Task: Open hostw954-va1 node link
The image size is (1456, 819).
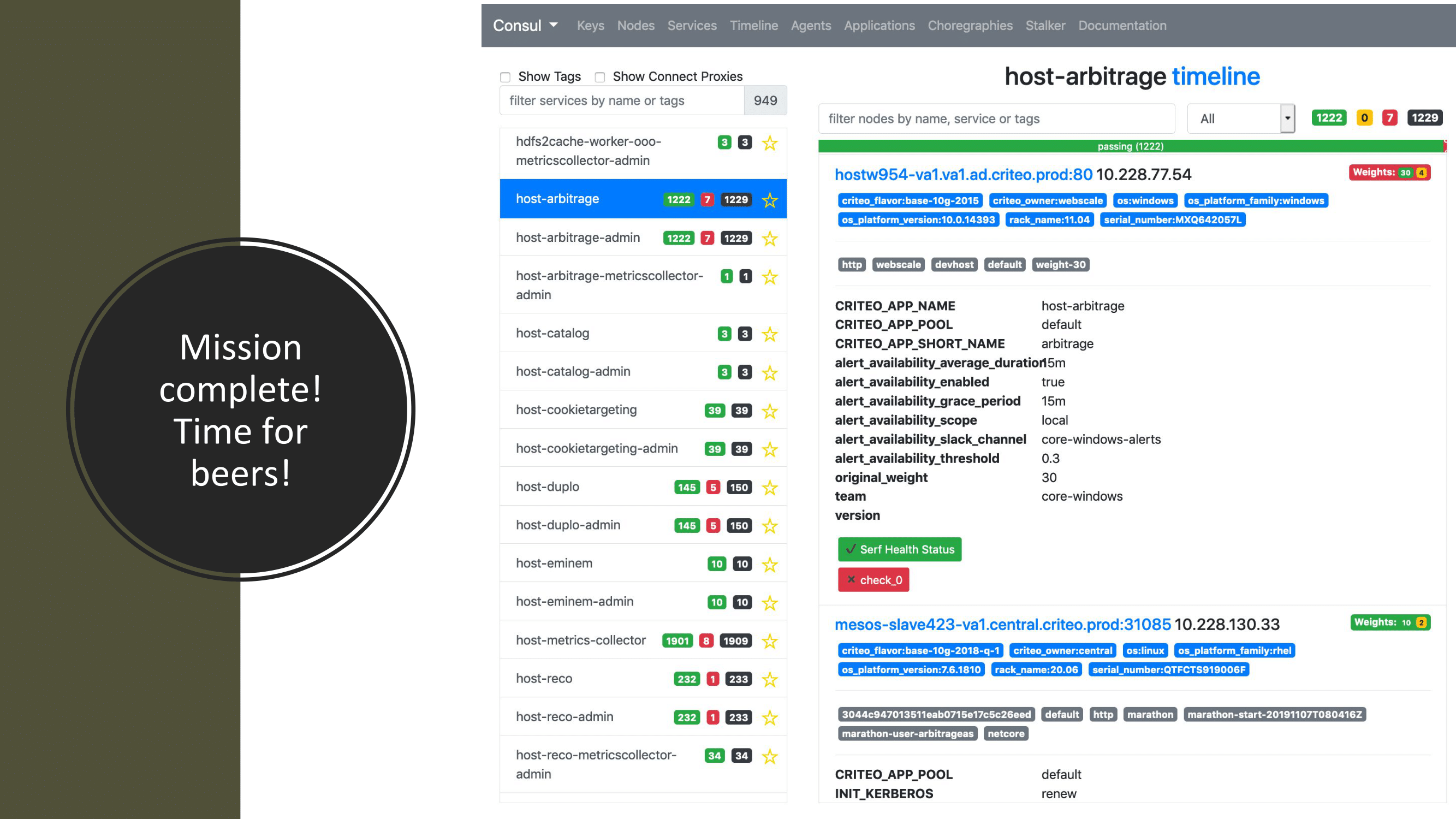Action: (x=963, y=175)
